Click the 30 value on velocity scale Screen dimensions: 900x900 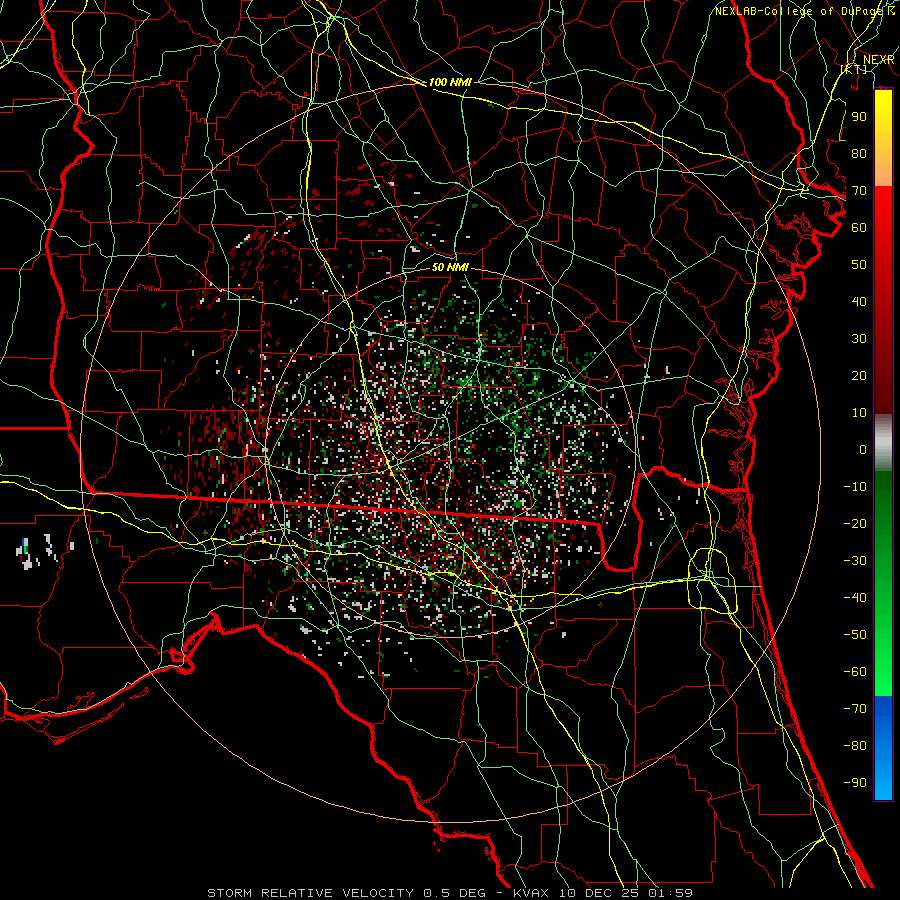[x=859, y=339]
